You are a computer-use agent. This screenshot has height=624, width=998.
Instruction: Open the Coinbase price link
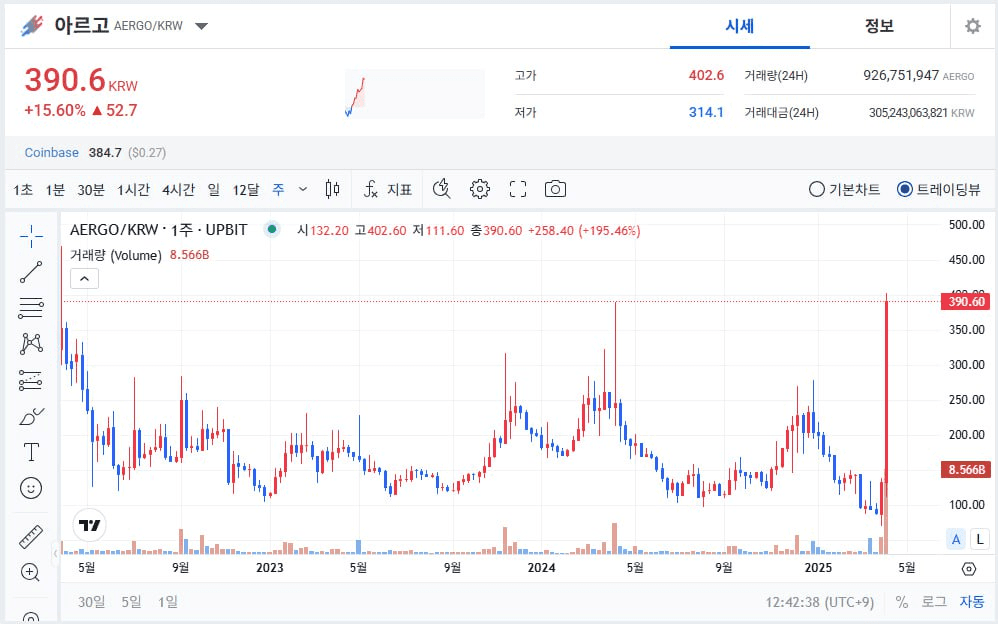51,152
